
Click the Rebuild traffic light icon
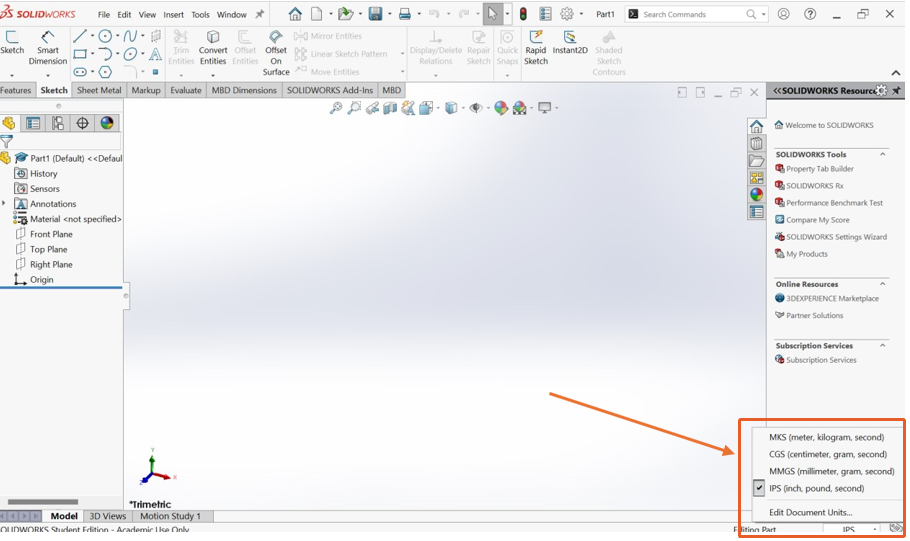coord(523,14)
